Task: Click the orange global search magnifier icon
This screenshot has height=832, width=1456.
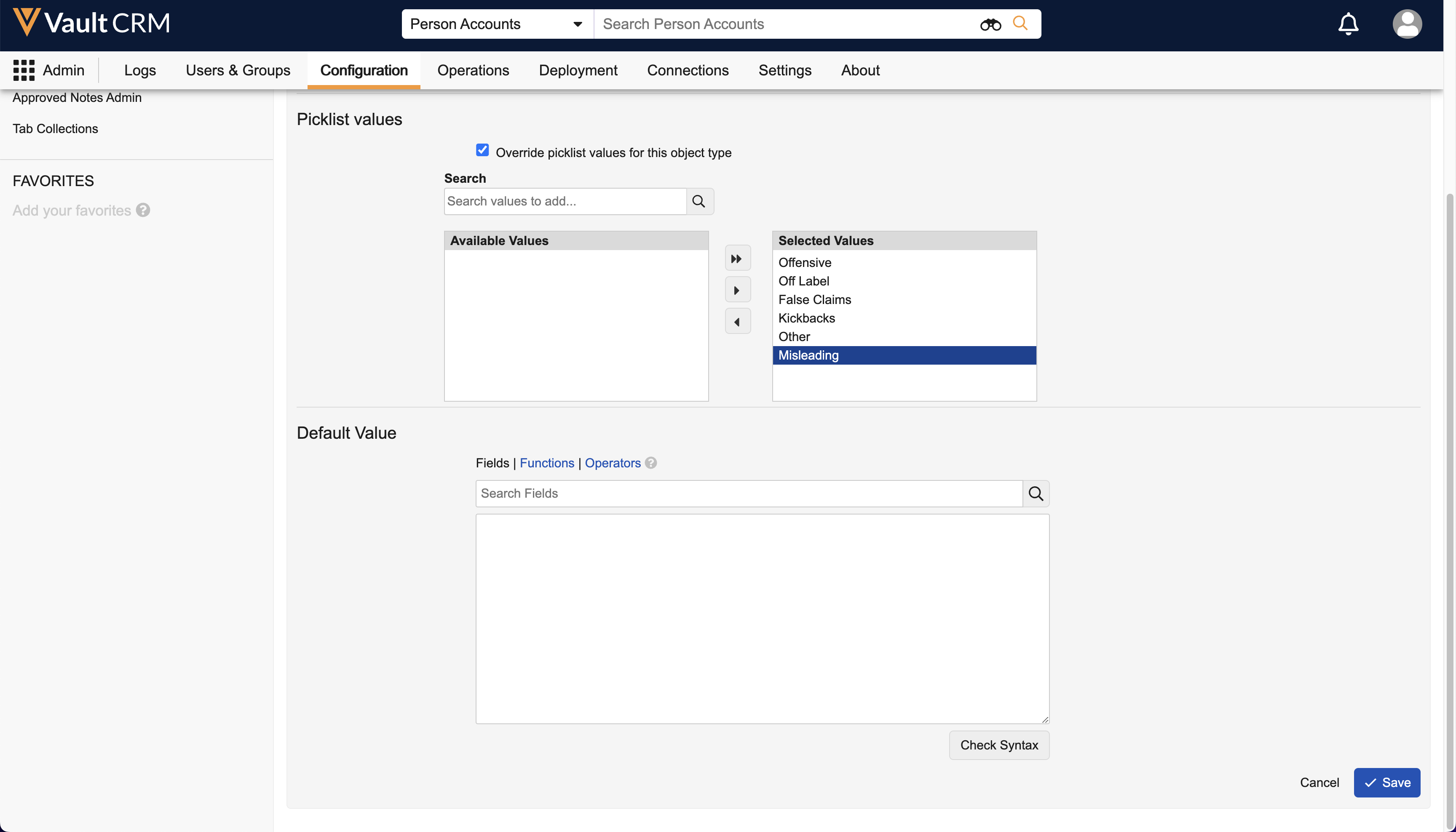Action: [1020, 24]
